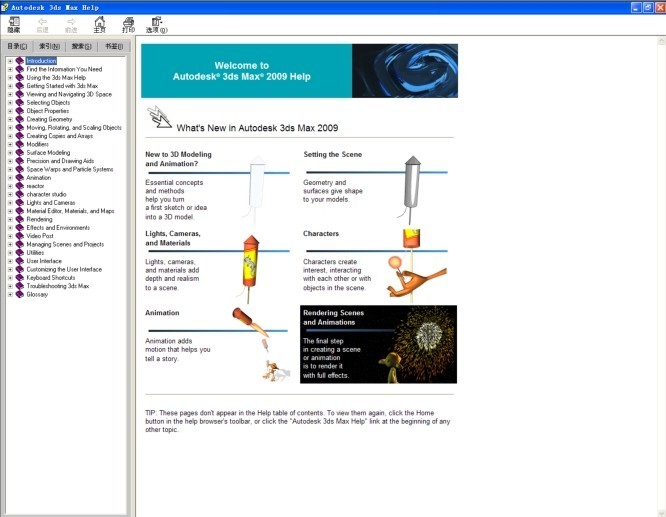Click the Print toolbar icon
This screenshot has height=517, width=666.
128,25
